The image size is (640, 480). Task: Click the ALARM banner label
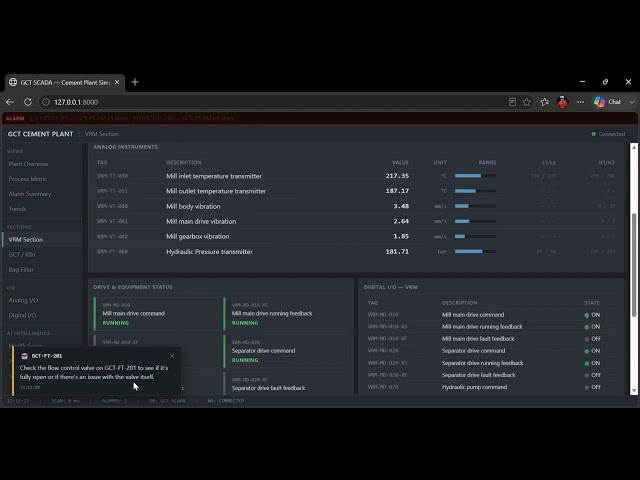pos(15,118)
